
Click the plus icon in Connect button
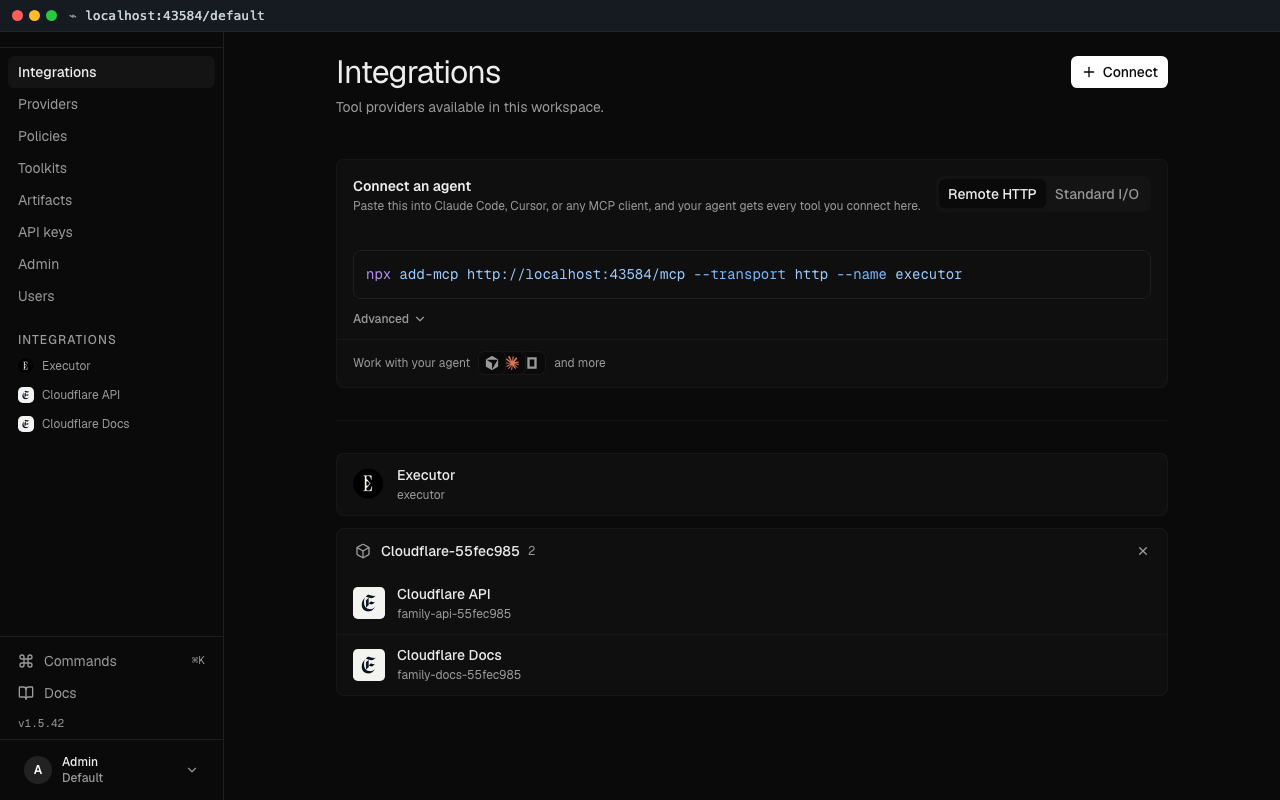1089,72
